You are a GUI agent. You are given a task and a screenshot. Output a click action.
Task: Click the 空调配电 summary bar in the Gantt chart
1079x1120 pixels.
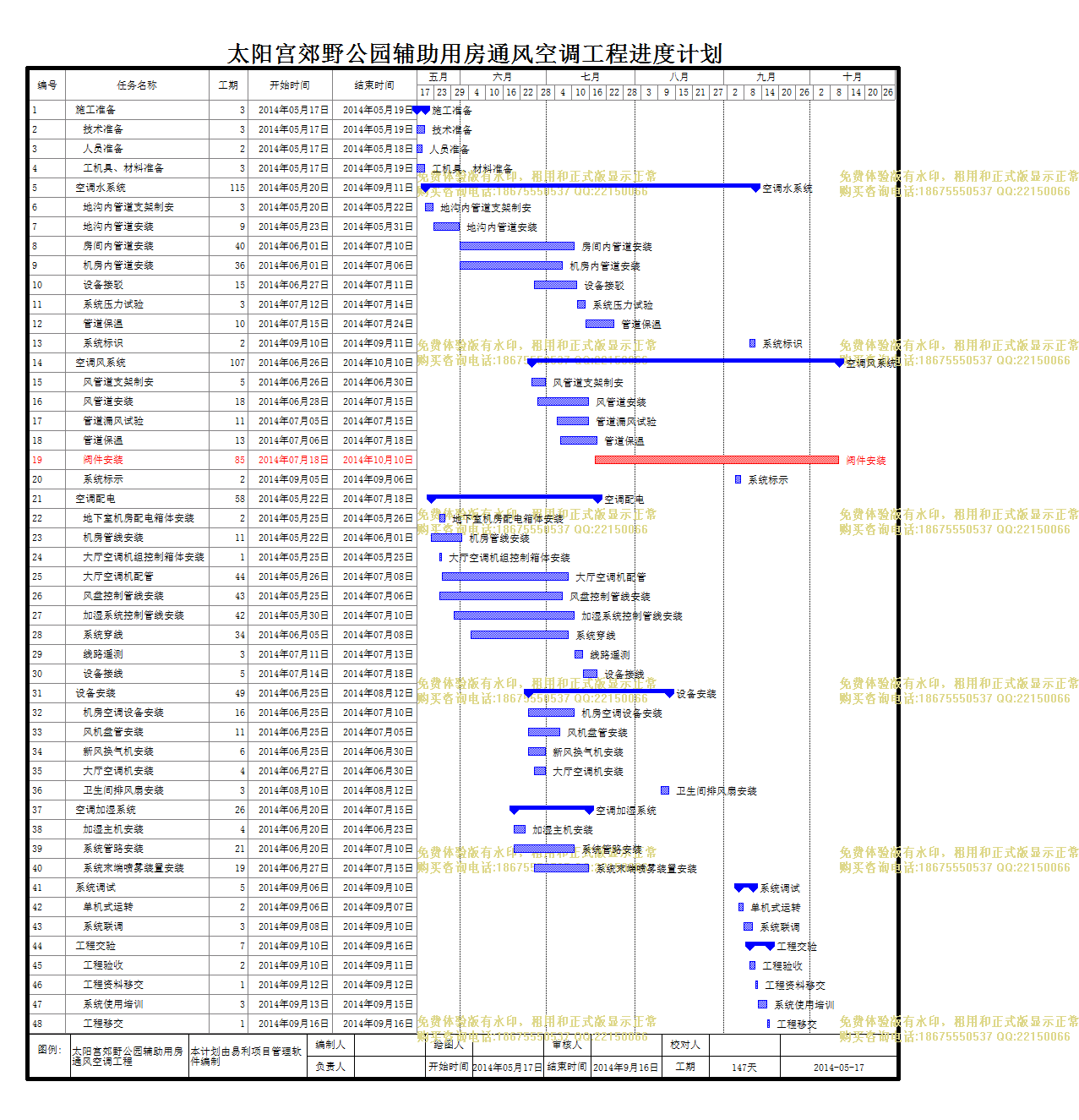tap(515, 498)
